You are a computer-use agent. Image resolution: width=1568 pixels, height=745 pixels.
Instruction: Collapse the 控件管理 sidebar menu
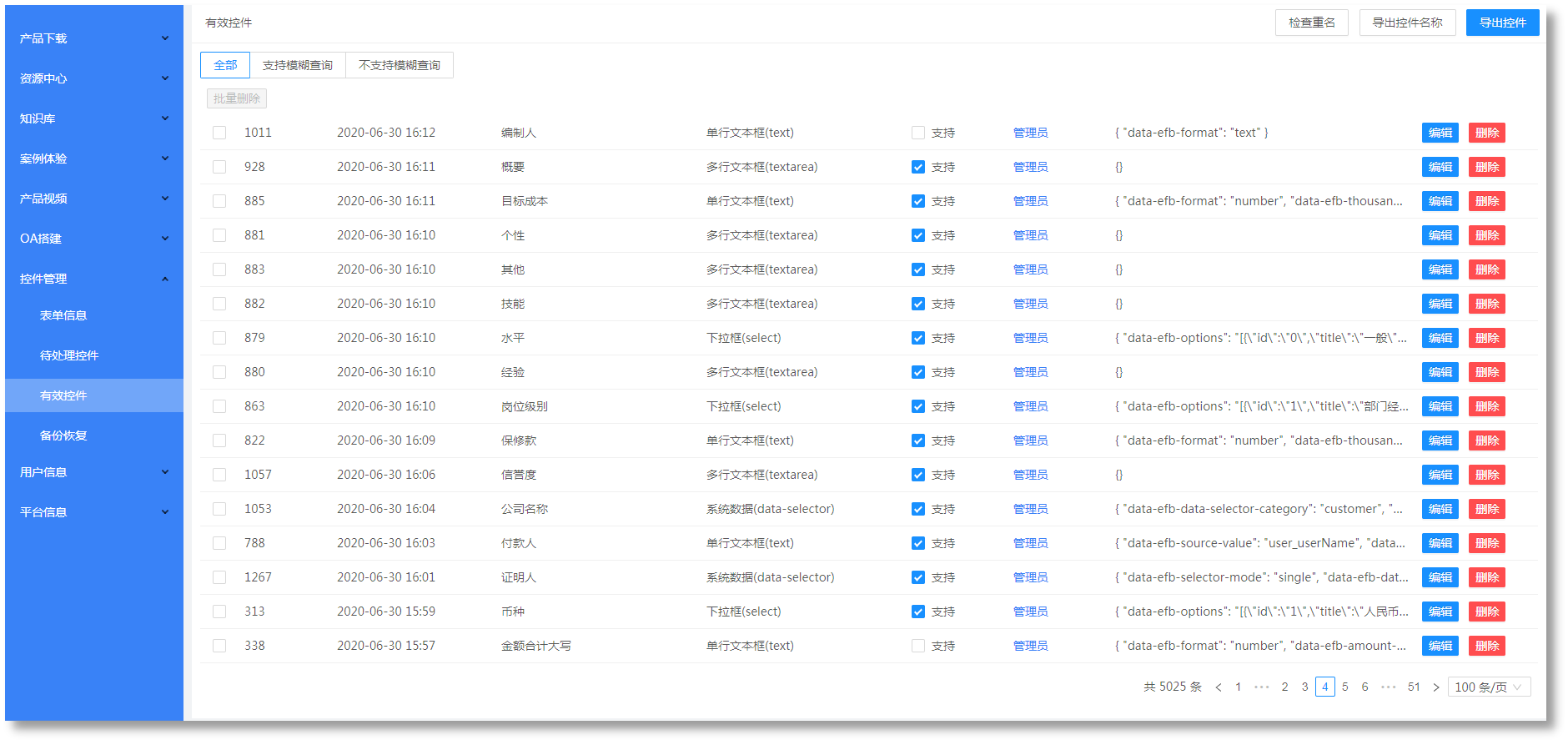pyautogui.click(x=93, y=279)
